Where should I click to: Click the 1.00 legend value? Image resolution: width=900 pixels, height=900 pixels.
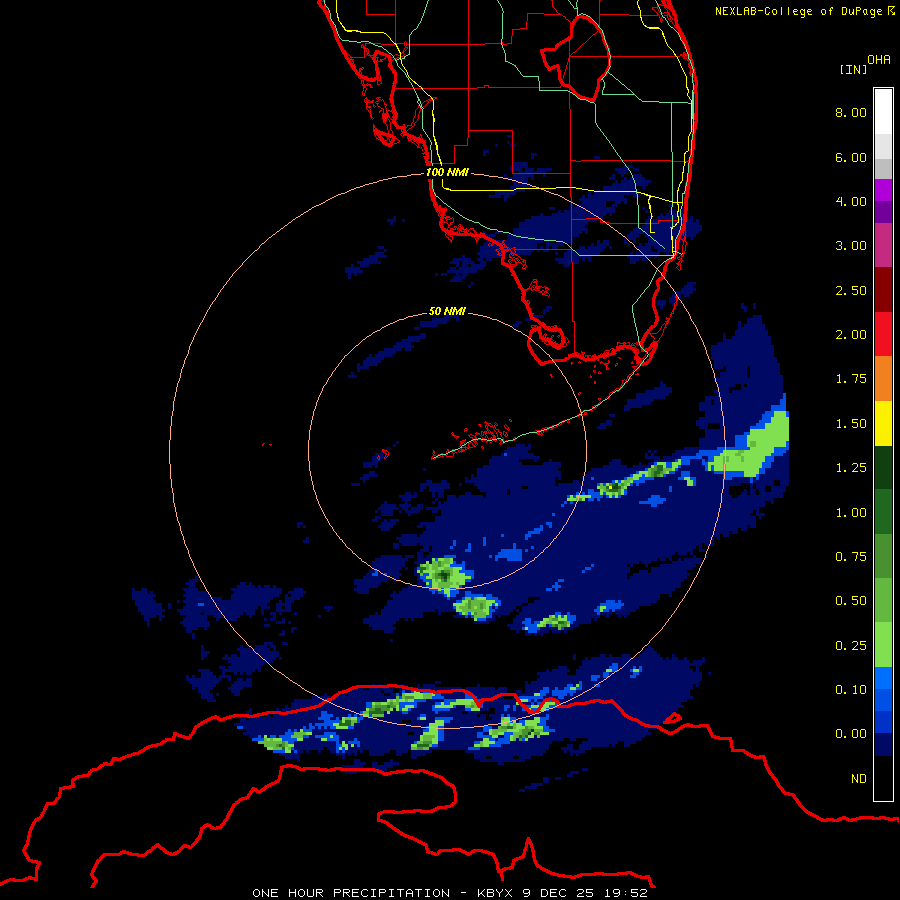851,513
